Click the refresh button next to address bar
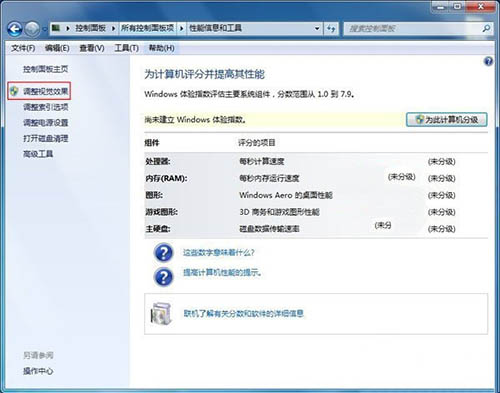 [331, 28]
